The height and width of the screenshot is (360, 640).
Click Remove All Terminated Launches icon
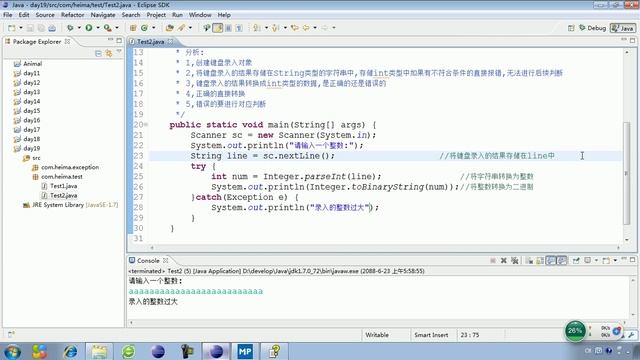[514, 260]
